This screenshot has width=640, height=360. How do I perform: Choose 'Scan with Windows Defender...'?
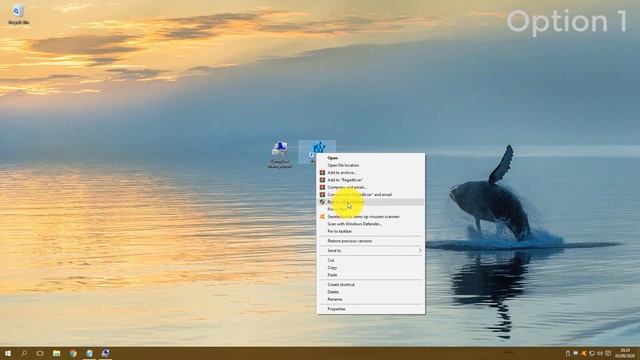[371, 224]
